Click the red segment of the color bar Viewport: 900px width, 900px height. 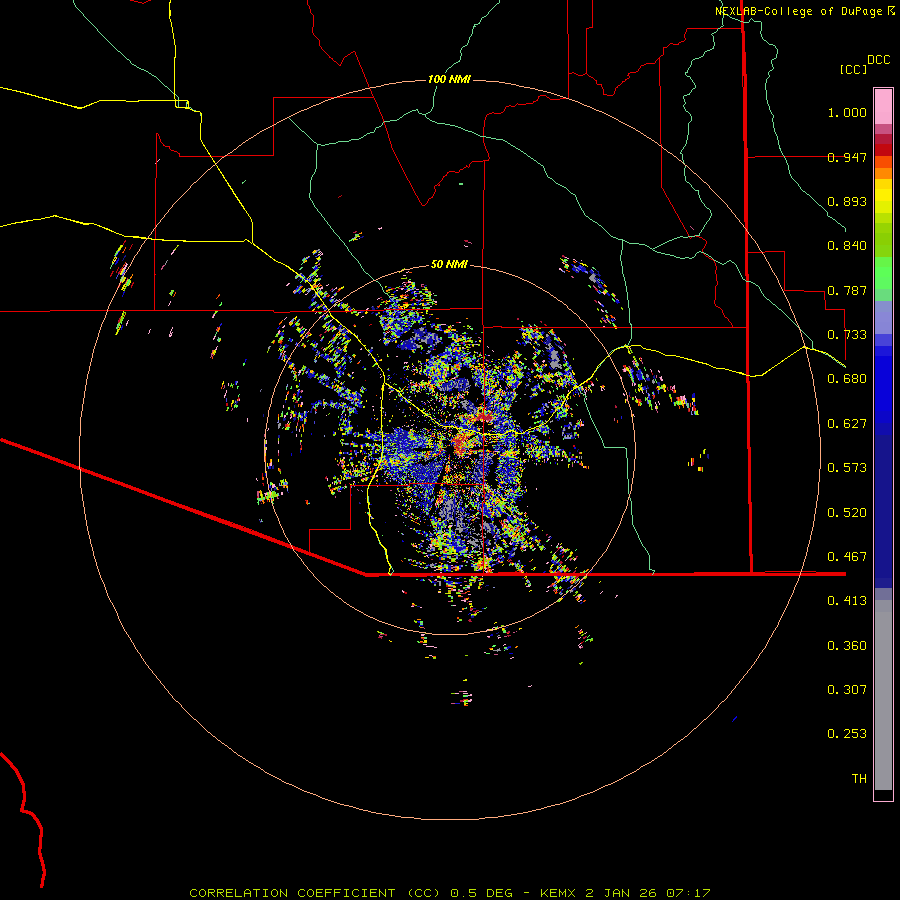click(x=883, y=150)
